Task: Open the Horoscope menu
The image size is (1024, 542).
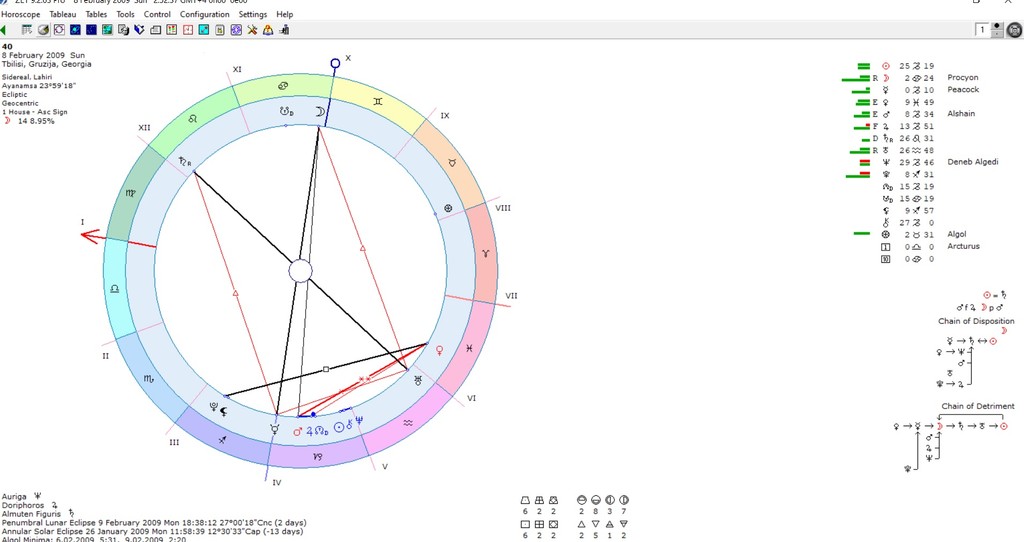Action: pyautogui.click(x=20, y=14)
